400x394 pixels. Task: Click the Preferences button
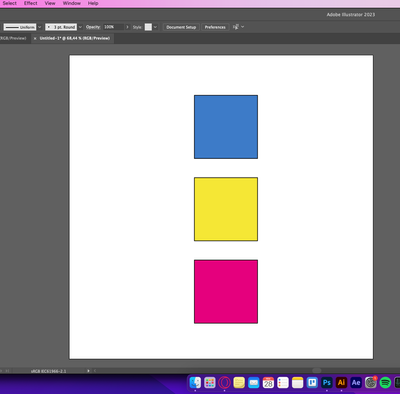click(215, 27)
